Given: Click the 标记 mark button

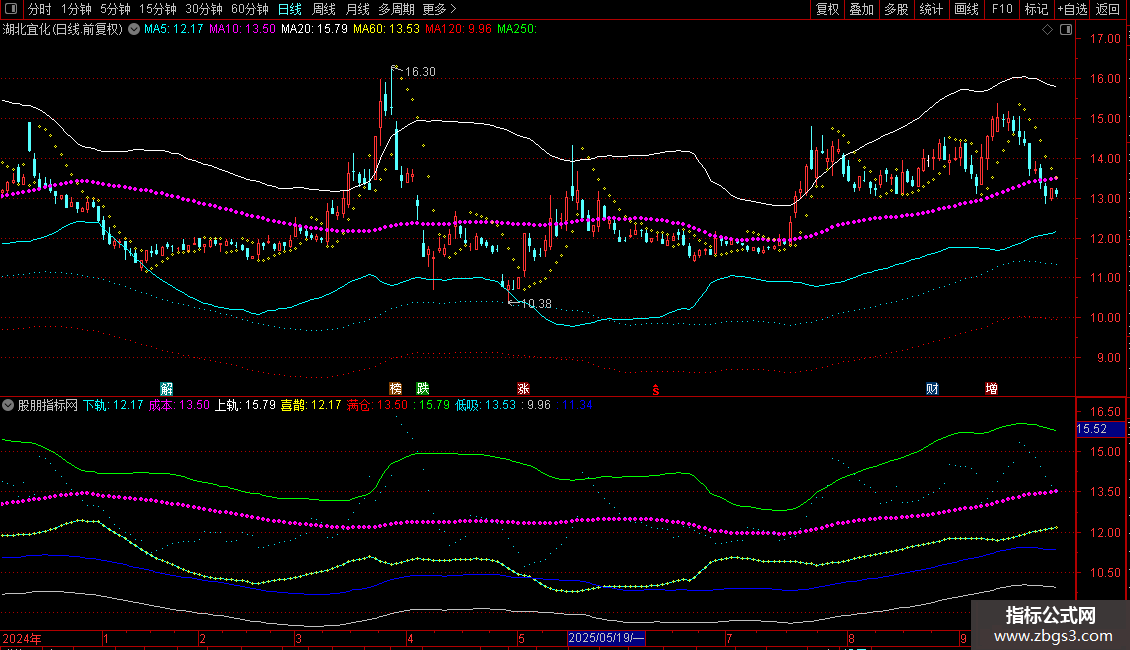Looking at the screenshot, I should 1036,9.
